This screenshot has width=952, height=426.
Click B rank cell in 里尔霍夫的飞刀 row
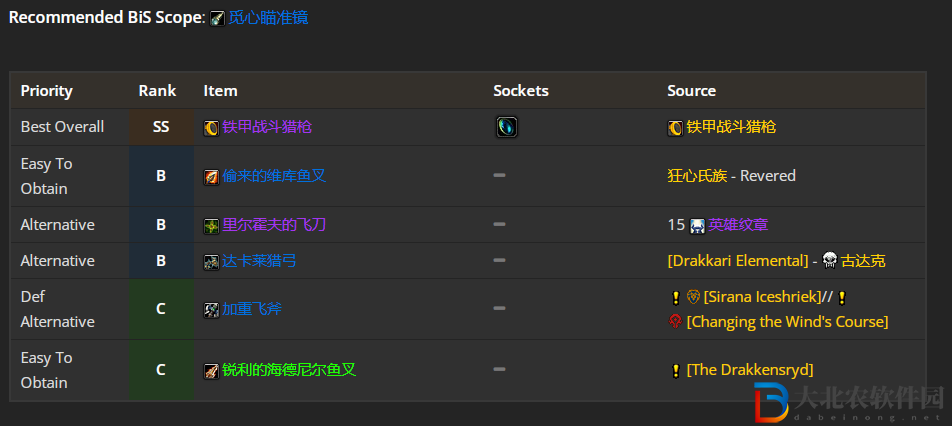point(162,225)
